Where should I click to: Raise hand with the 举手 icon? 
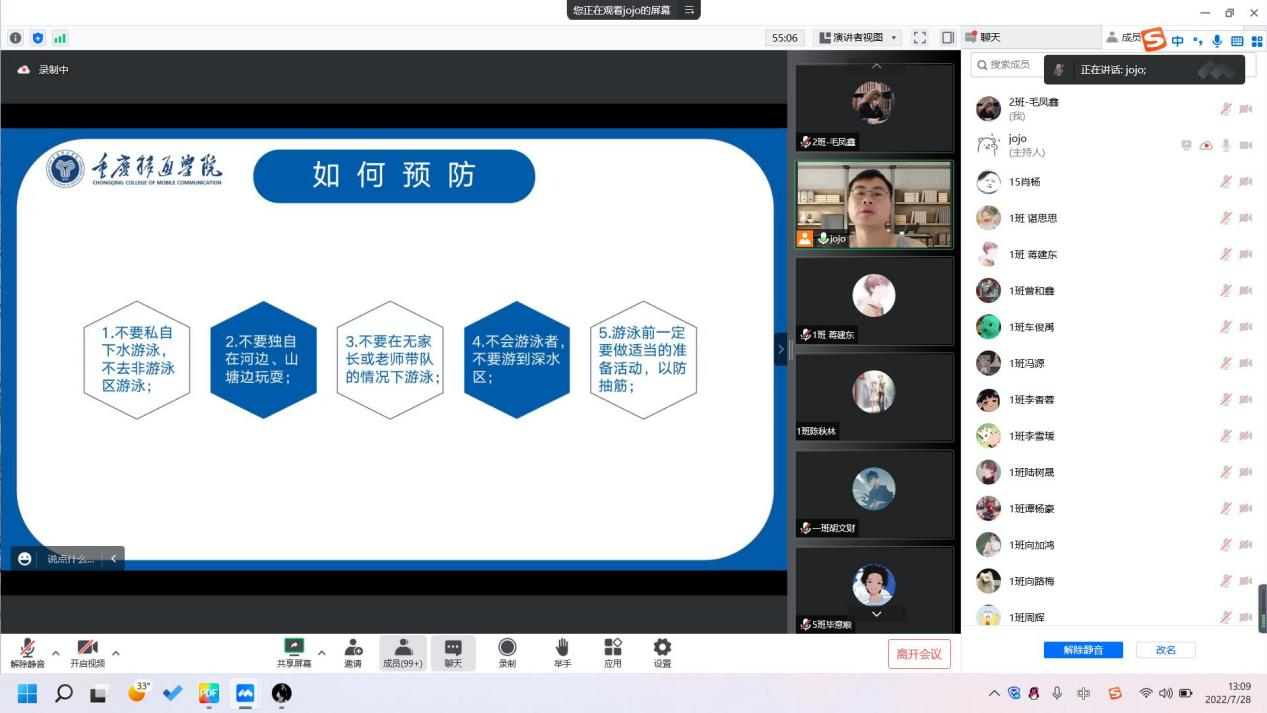click(562, 648)
